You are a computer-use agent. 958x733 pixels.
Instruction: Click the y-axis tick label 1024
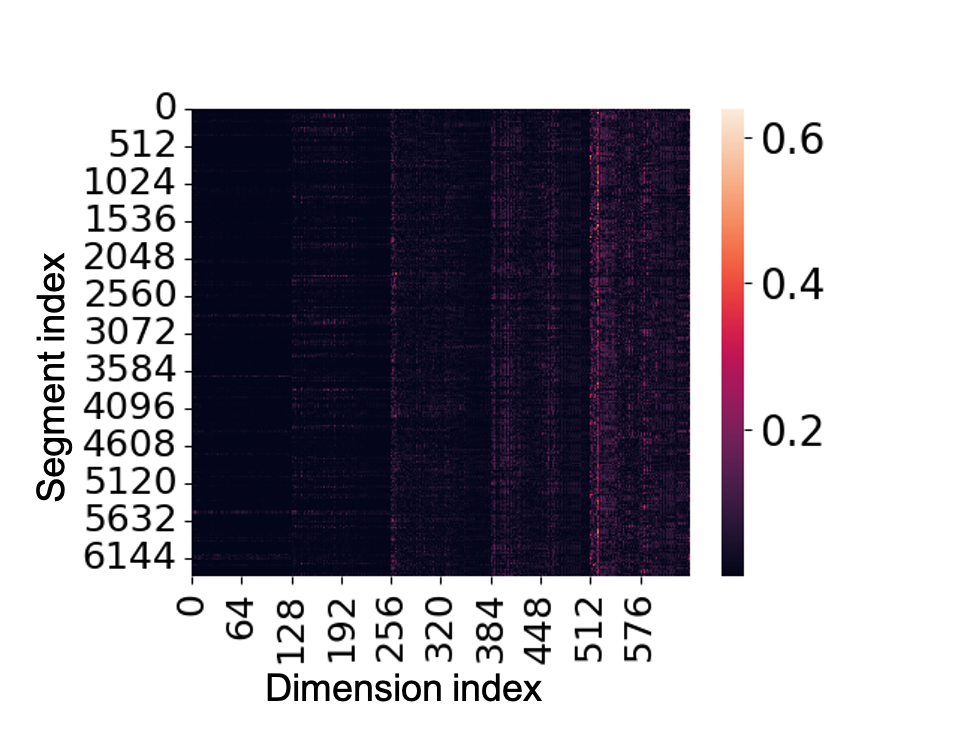click(130, 183)
